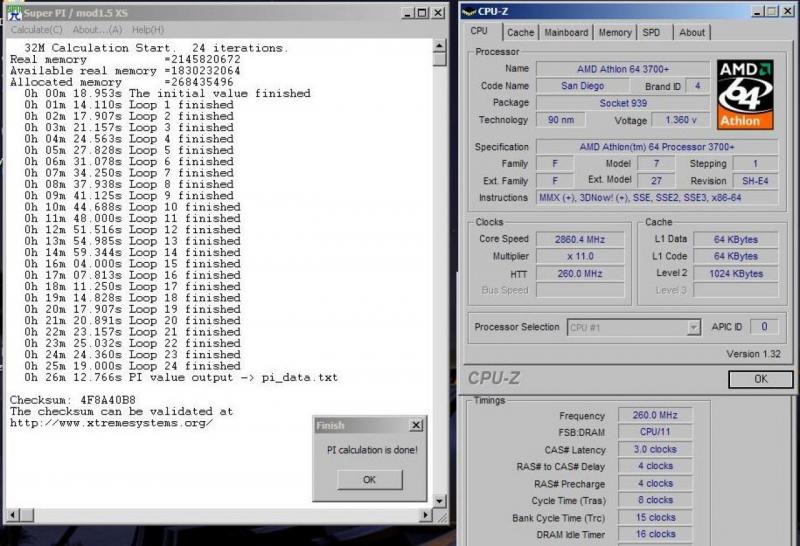The image size is (800, 546).
Task: Click the Bank Cycle Time value '15 clocks'
Action: click(x=655, y=517)
